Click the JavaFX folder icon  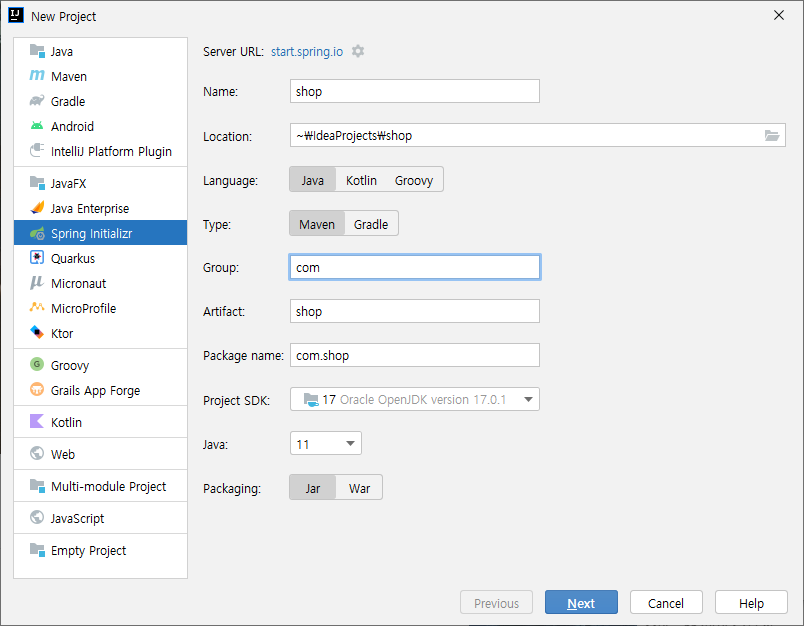click(x=37, y=183)
